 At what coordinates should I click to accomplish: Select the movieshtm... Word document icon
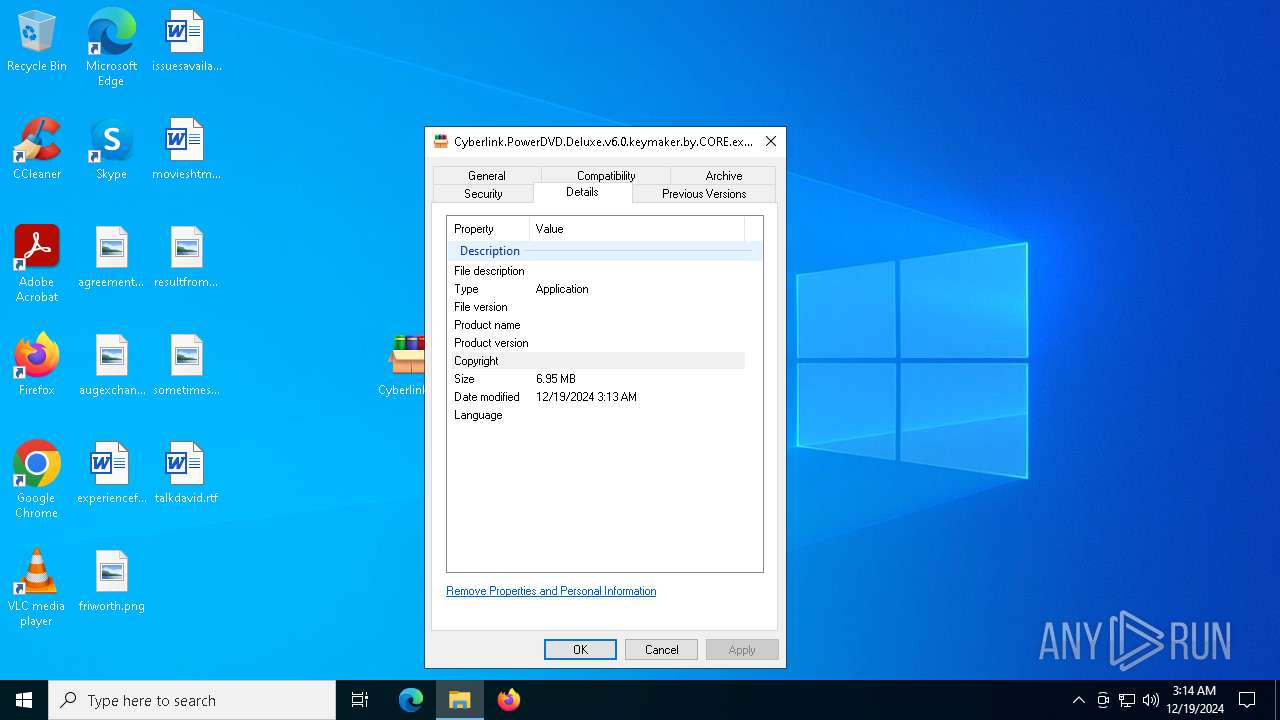pyautogui.click(x=186, y=150)
